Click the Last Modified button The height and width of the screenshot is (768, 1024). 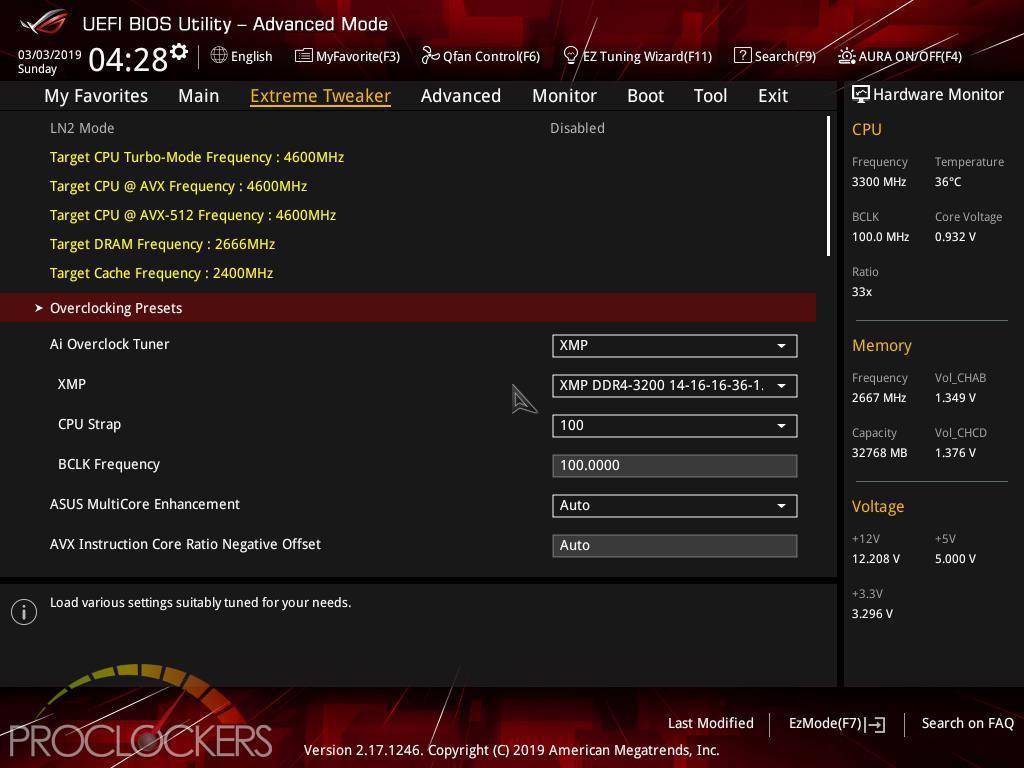click(711, 723)
